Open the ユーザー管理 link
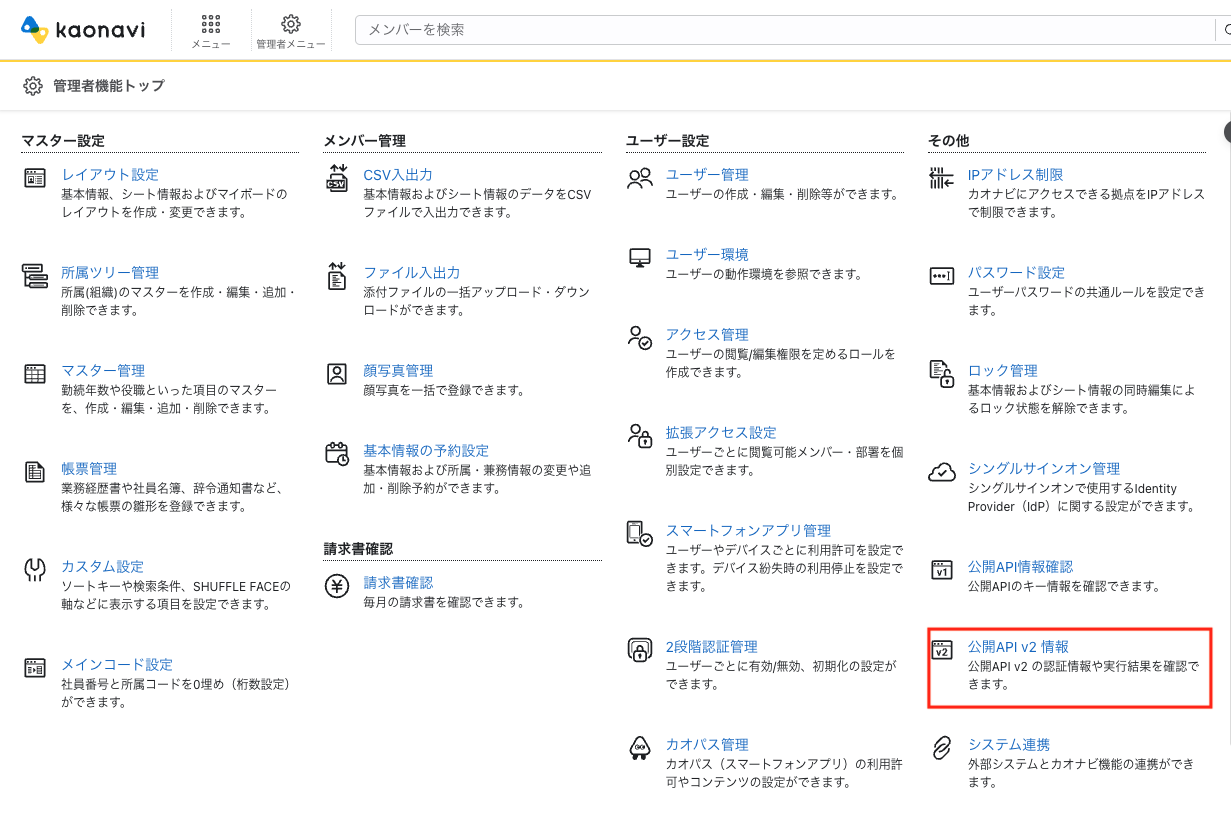Image resolution: width=1231 pixels, height=820 pixels. click(707, 174)
